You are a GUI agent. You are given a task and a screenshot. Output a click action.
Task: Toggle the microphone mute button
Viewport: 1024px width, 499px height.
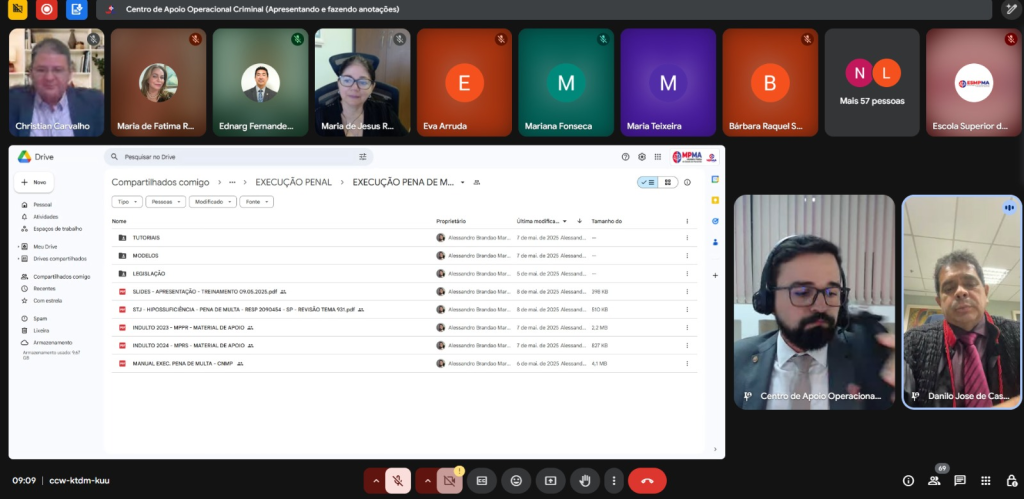click(x=397, y=480)
